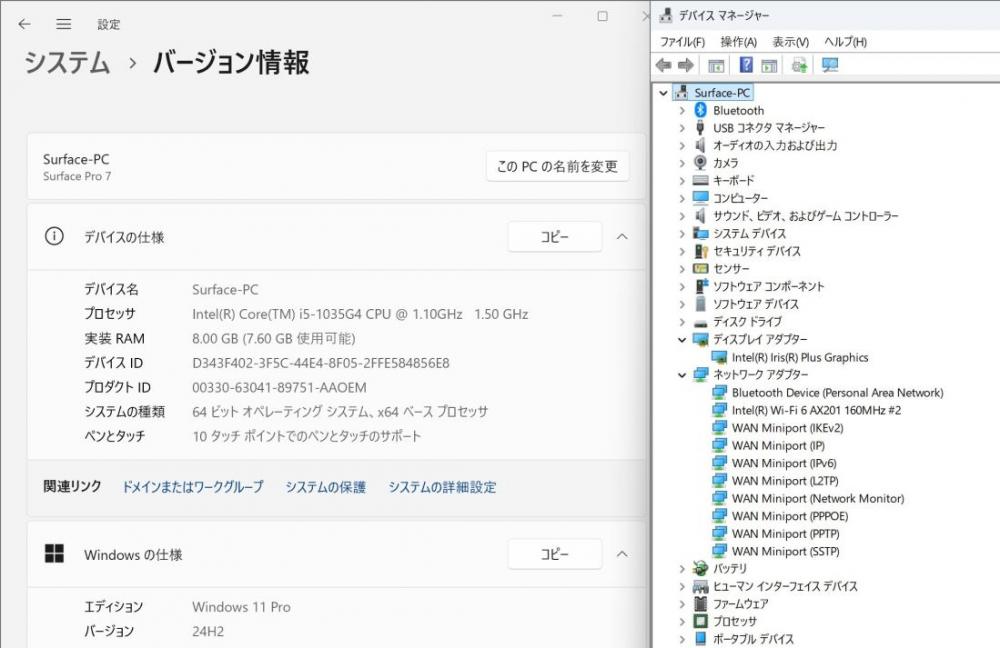Expand the ポータブル デバイス category
Image resolution: width=1000 pixels, height=648 pixels.
(x=682, y=638)
